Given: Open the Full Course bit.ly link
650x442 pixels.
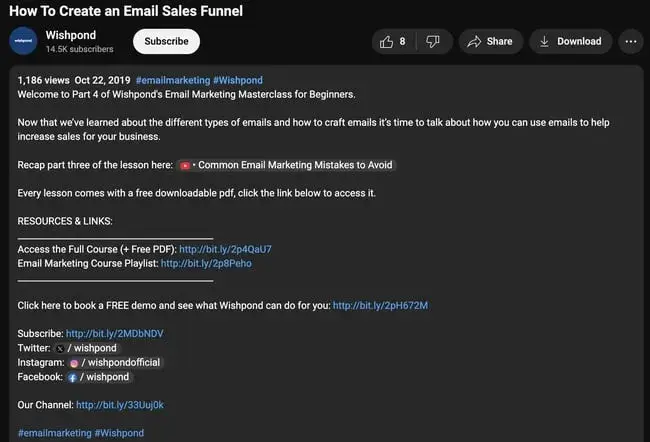Looking at the screenshot, I should (x=225, y=249).
